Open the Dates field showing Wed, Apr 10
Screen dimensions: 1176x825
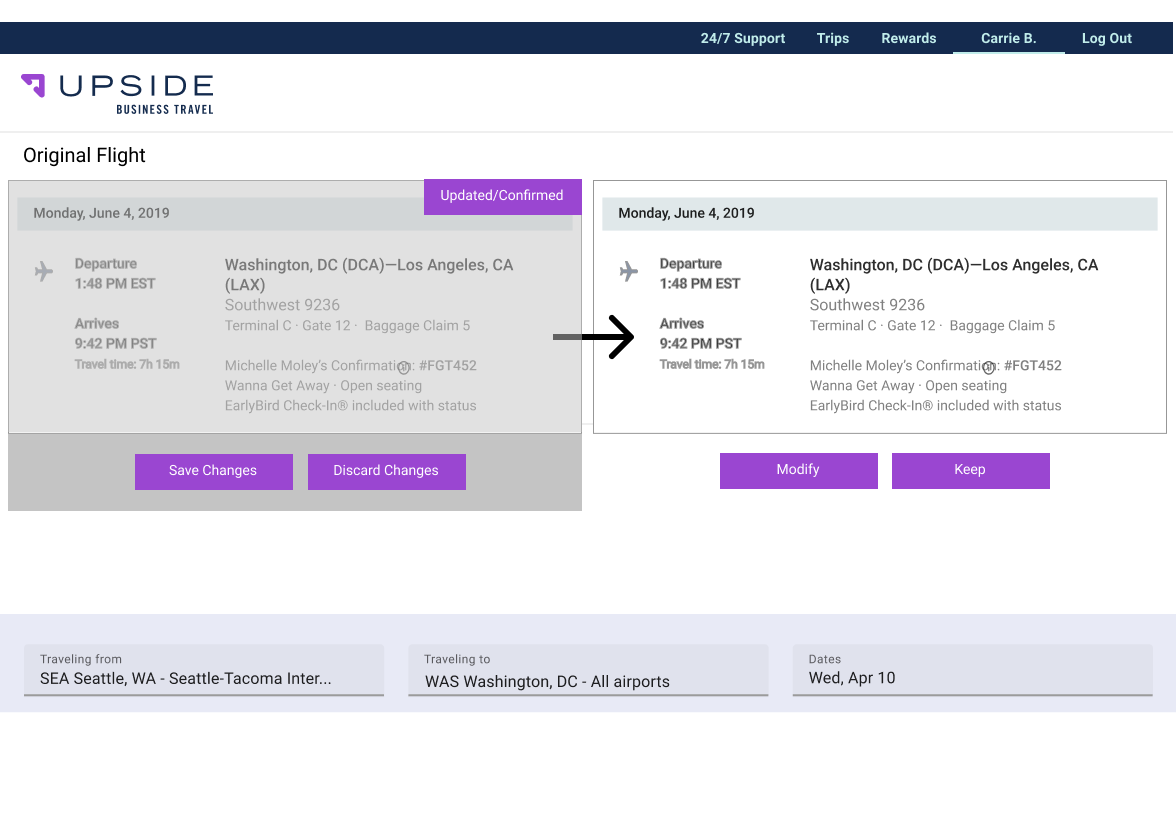(973, 670)
